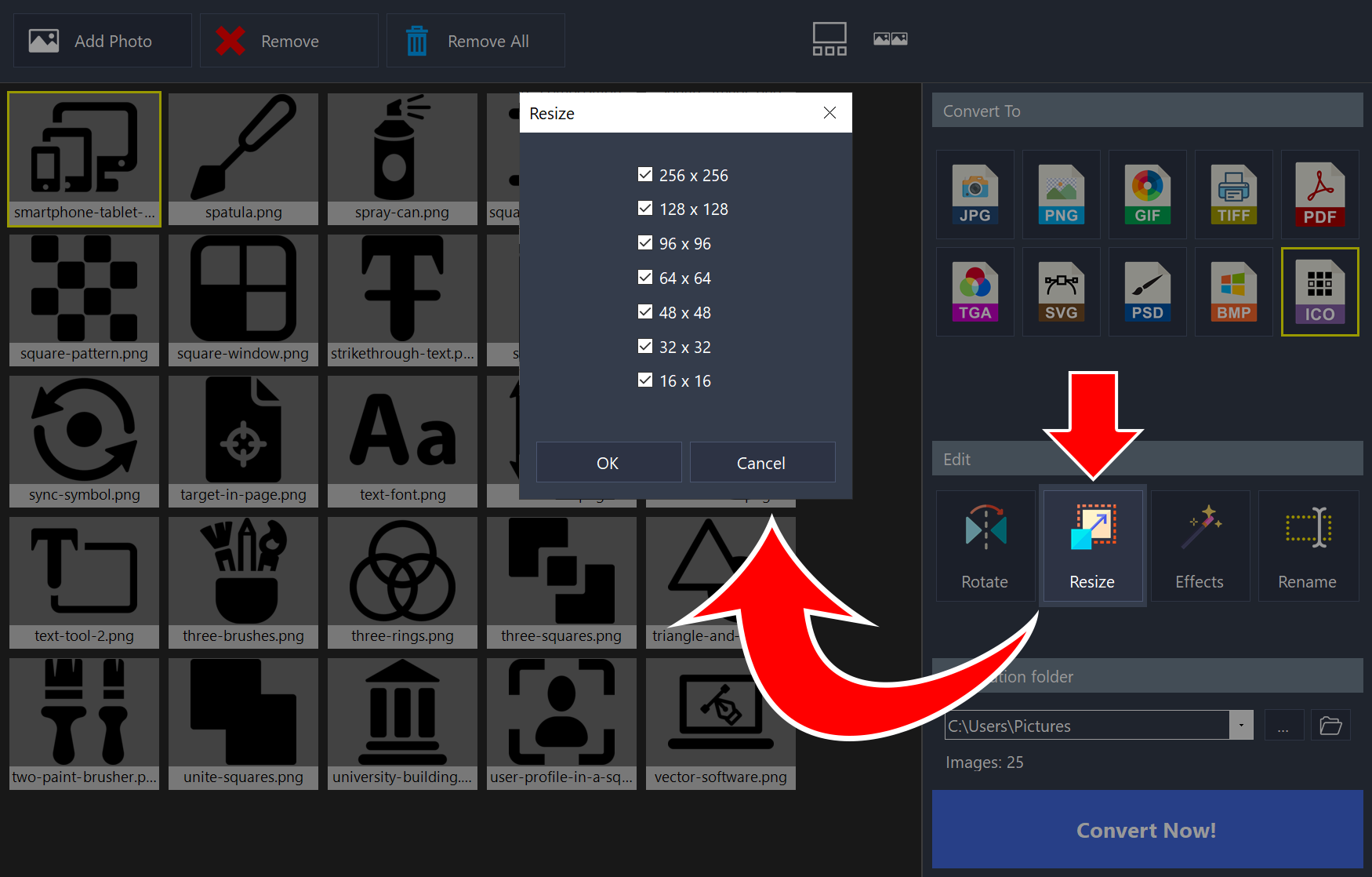Viewport: 1372px width, 877px height.
Task: Select the spray-can.png thumbnail
Action: coord(402,159)
